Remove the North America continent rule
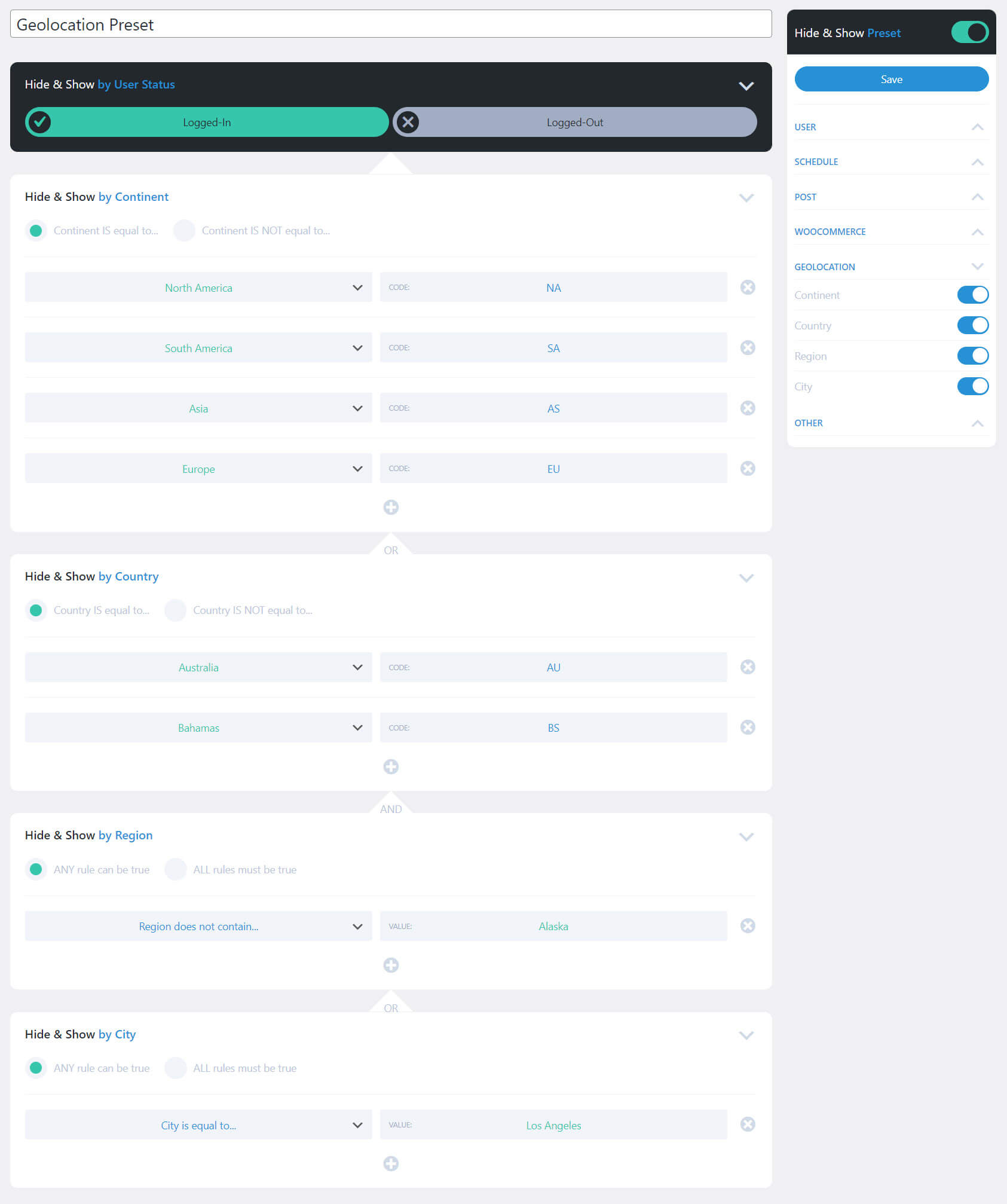 click(x=748, y=287)
